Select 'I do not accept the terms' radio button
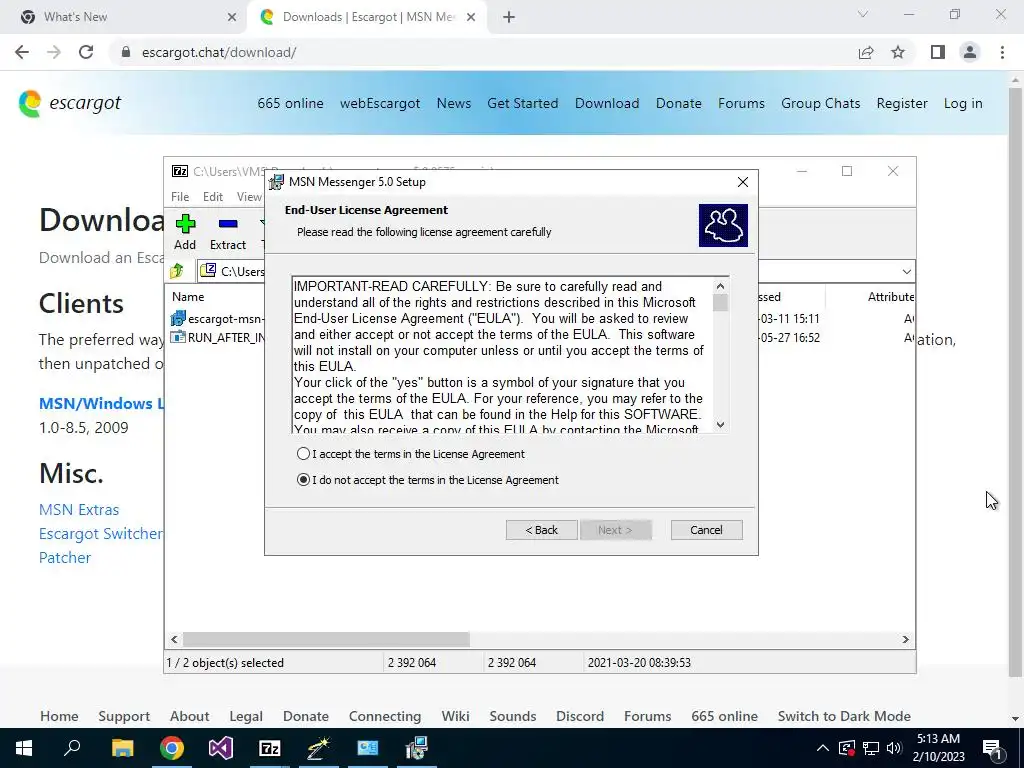This screenshot has width=1024, height=768. point(303,480)
